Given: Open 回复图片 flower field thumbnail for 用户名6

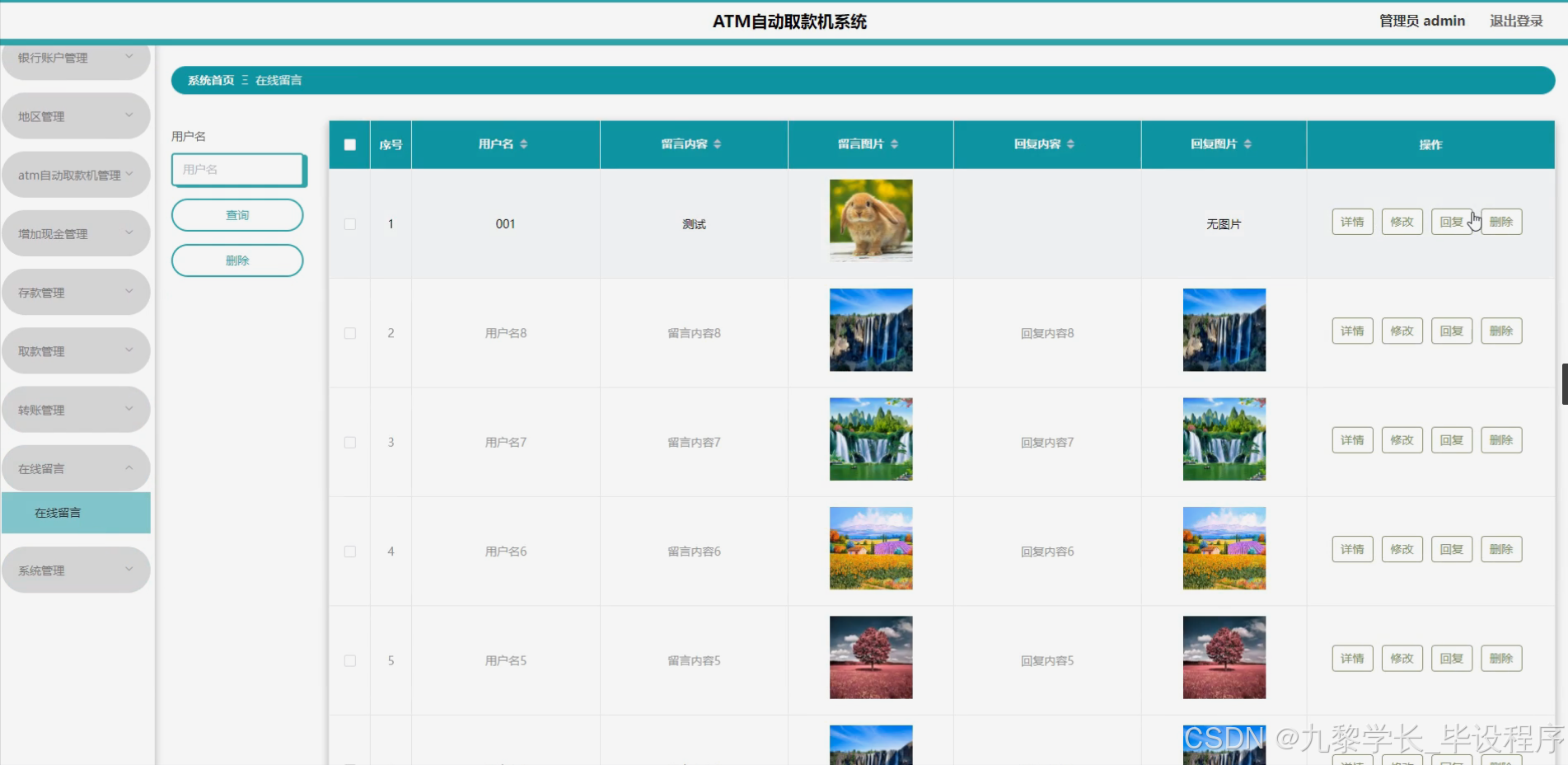Looking at the screenshot, I should tap(1224, 548).
